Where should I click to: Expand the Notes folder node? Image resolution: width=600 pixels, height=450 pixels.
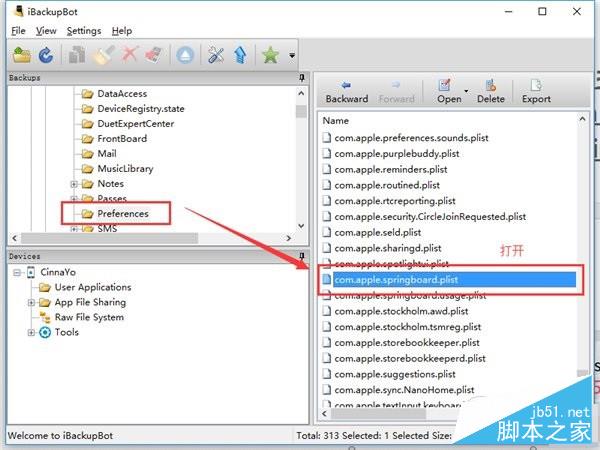(x=74, y=184)
